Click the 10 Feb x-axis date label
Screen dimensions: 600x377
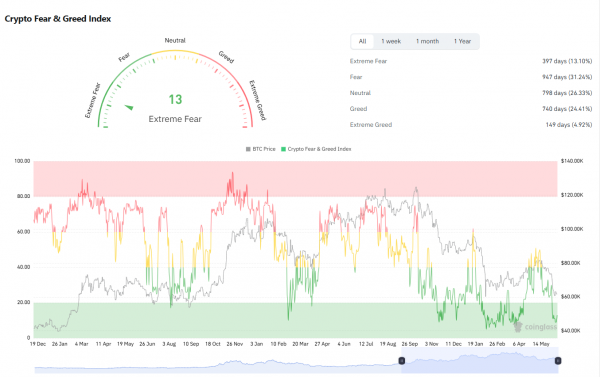click(278, 344)
